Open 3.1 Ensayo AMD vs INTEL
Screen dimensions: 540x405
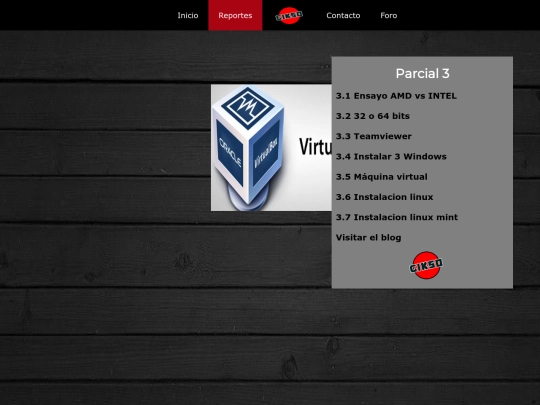pos(396,96)
